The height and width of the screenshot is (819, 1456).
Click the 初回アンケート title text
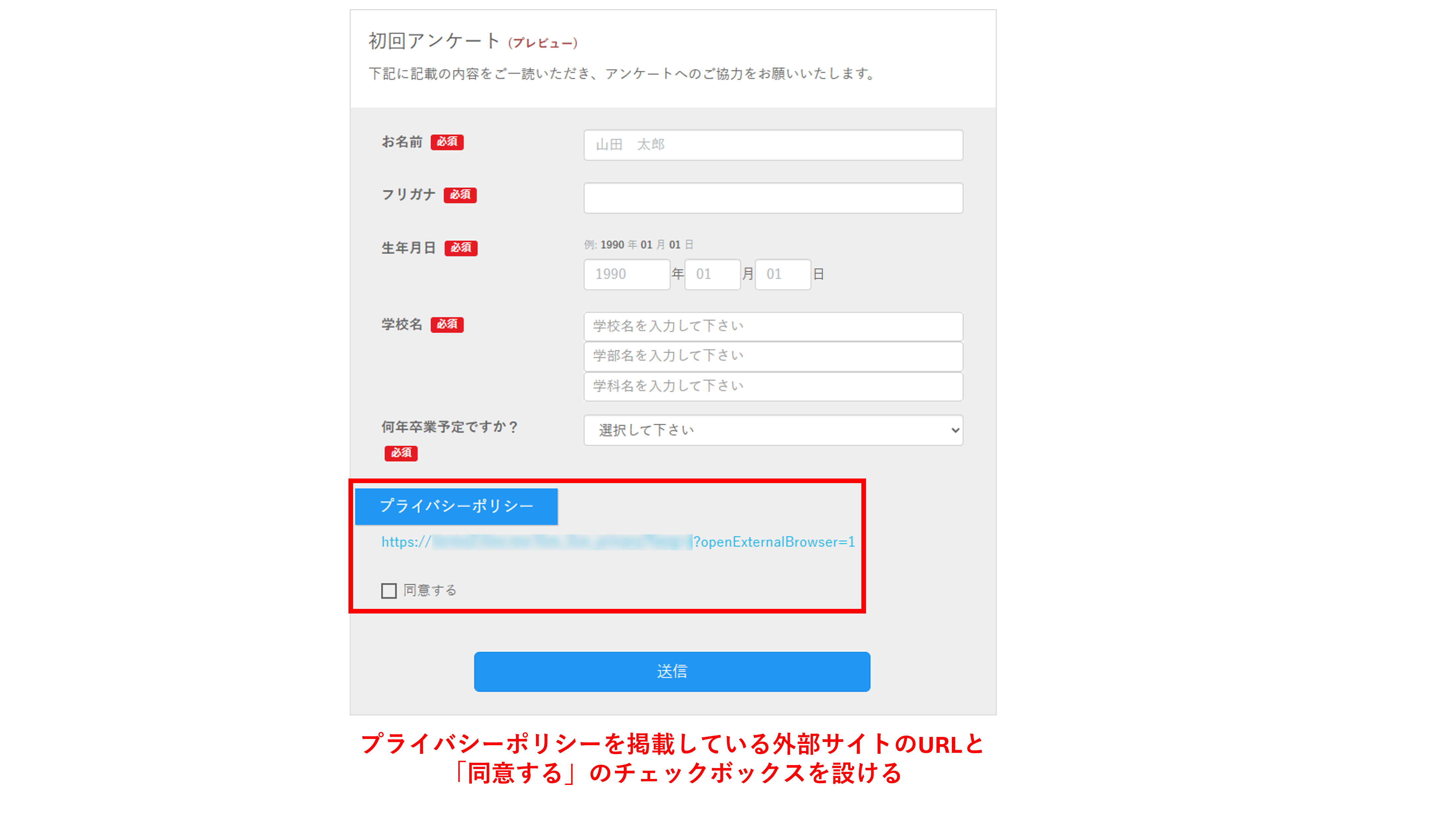point(434,41)
